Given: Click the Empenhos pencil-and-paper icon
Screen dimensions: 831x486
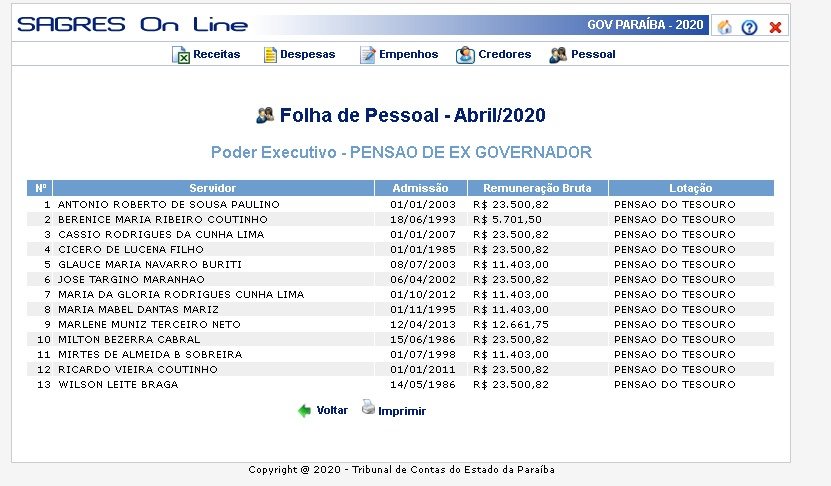Looking at the screenshot, I should click(367, 55).
